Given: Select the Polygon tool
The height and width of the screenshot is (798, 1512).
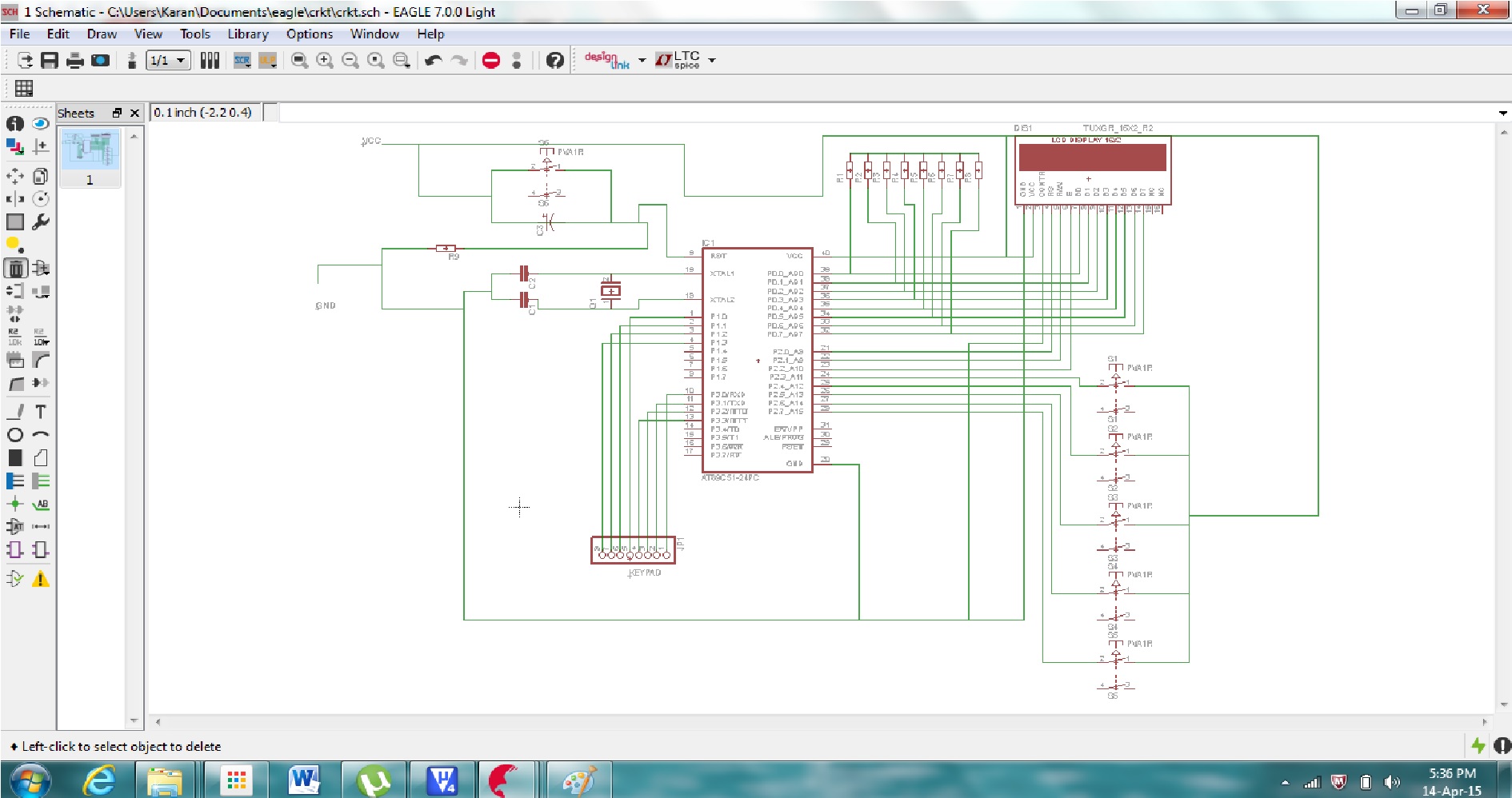Looking at the screenshot, I should coord(41,458).
